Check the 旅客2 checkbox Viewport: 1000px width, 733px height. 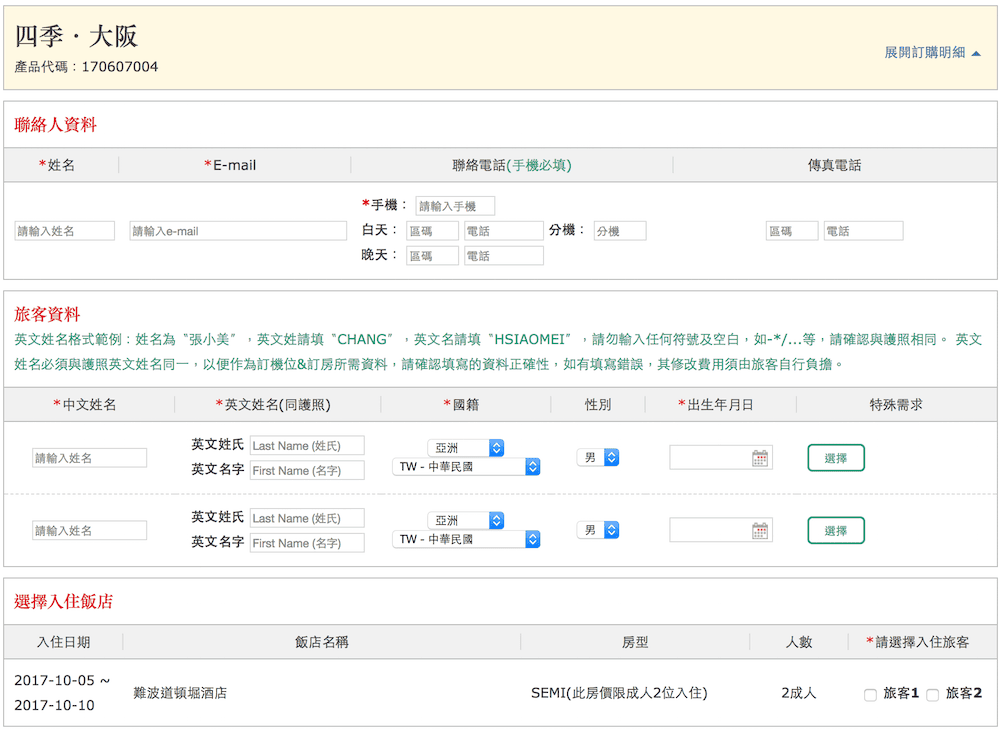point(932,694)
